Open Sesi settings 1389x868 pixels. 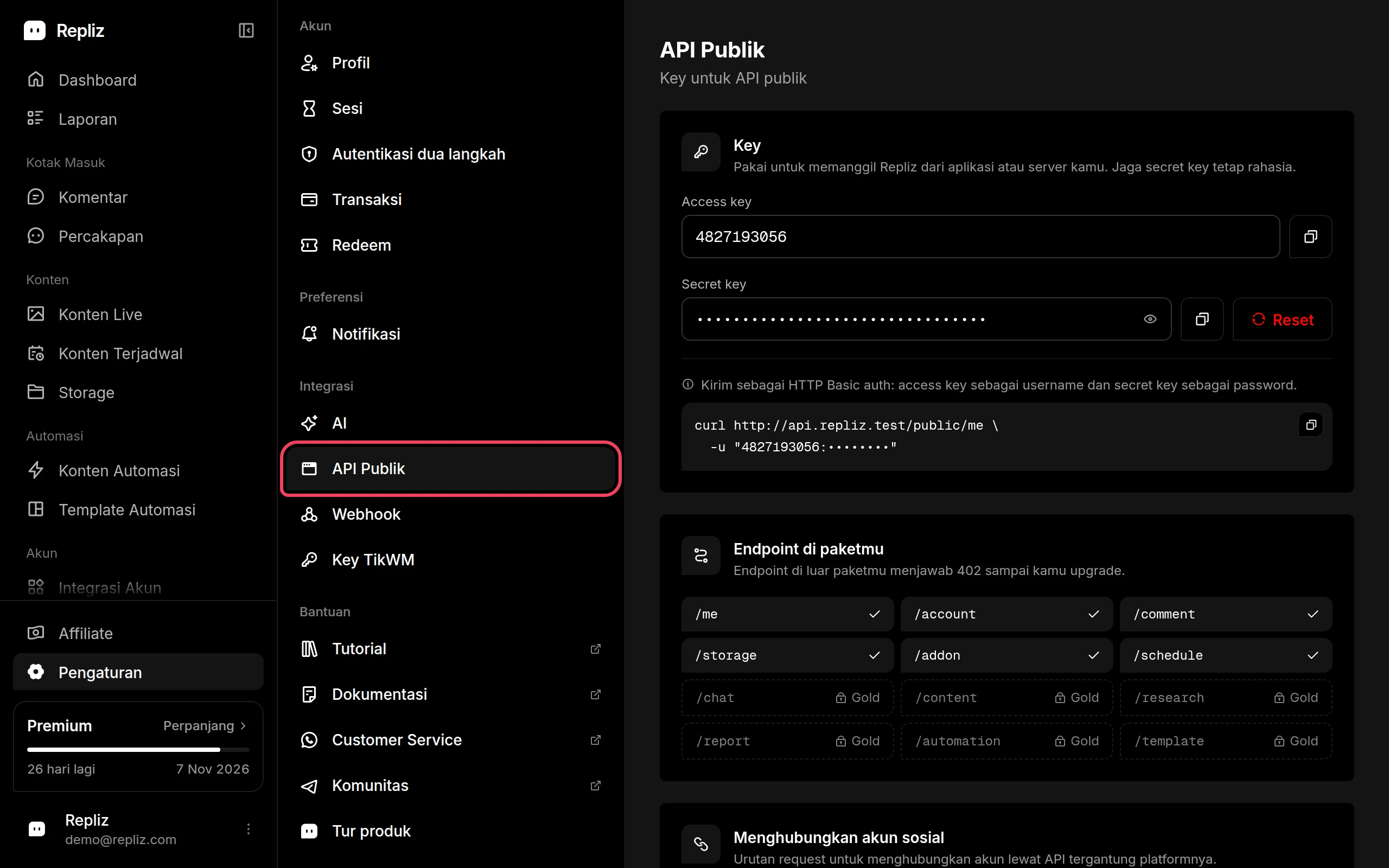(450, 108)
